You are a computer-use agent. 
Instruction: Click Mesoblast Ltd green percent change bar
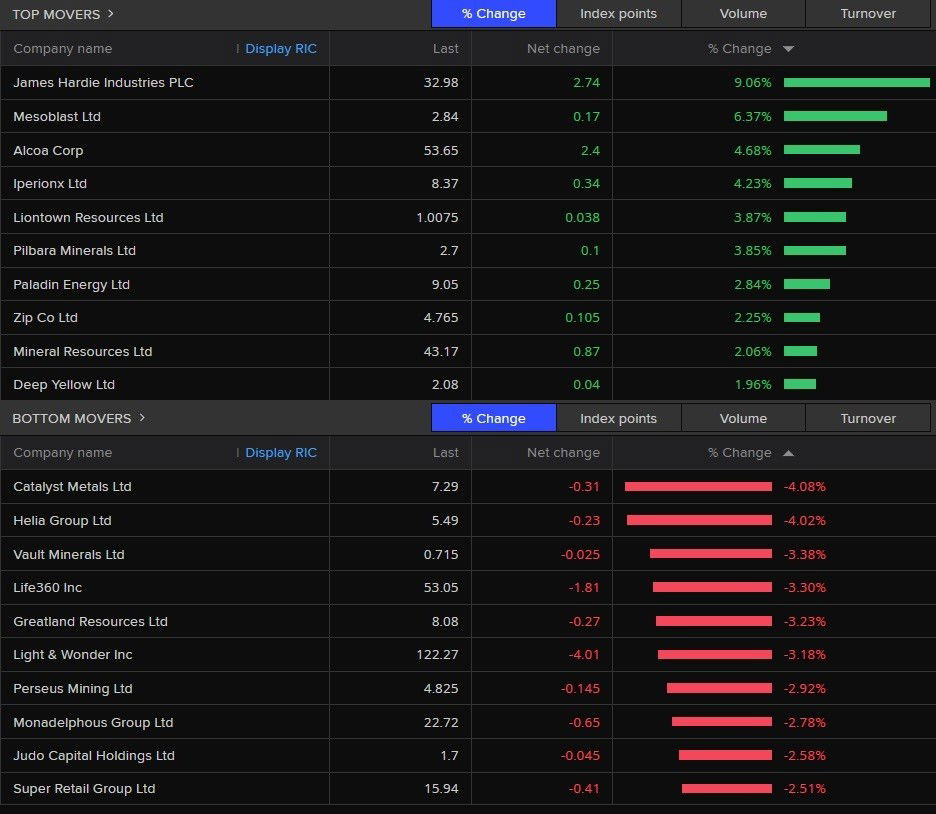point(835,116)
